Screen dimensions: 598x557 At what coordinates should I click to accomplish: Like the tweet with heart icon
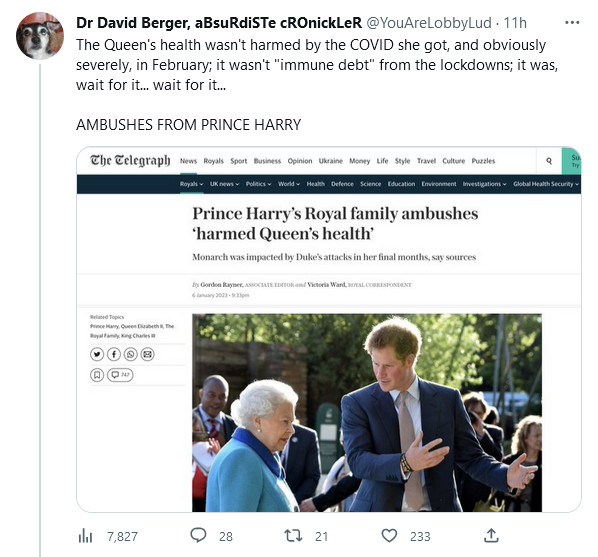389,536
